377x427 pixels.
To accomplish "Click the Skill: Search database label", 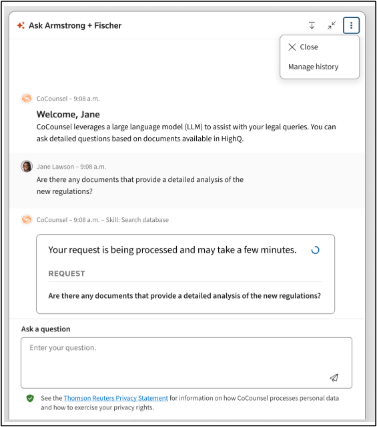I will tap(137, 220).
